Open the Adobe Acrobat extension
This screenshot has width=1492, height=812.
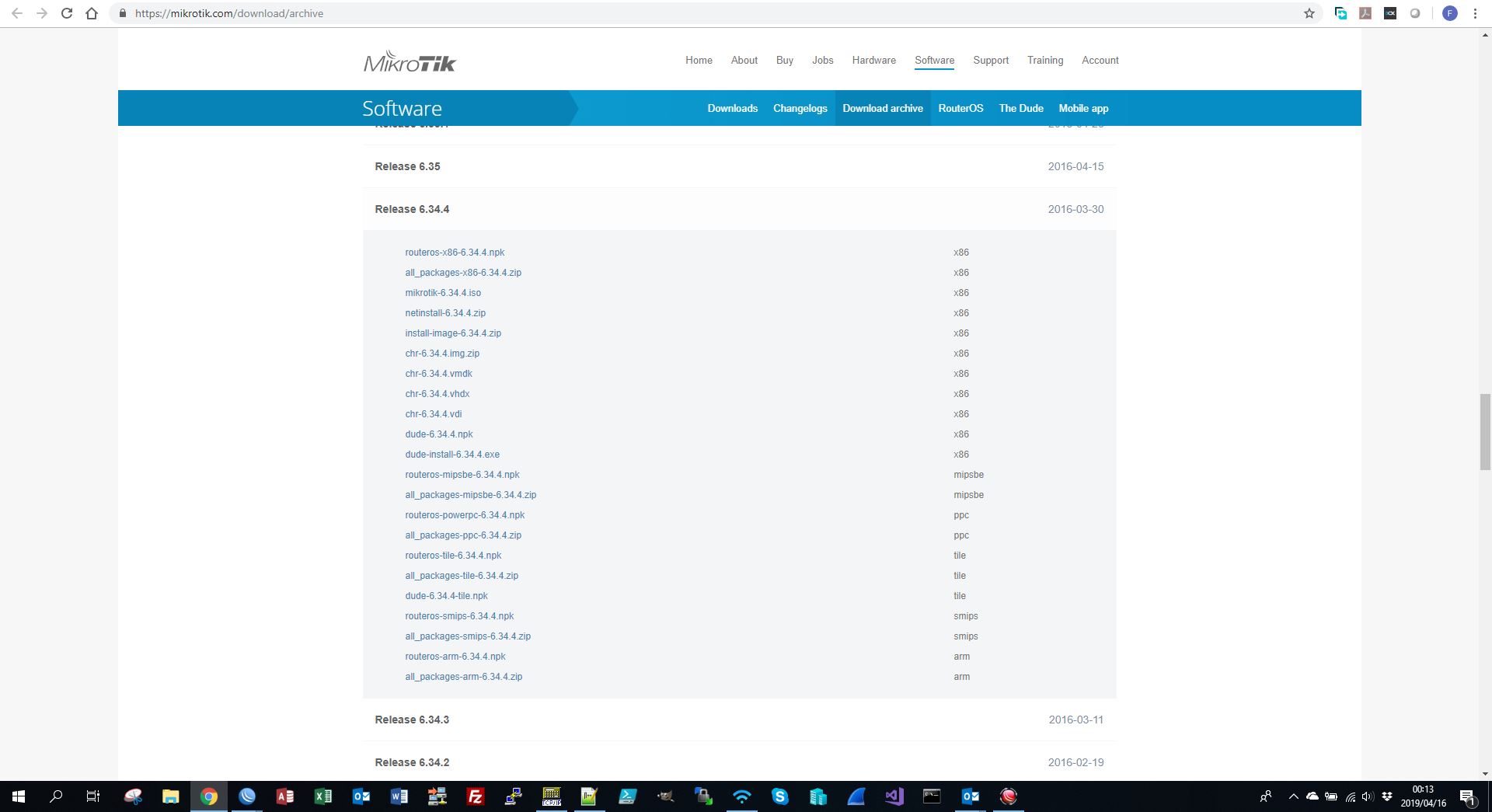1365,13
